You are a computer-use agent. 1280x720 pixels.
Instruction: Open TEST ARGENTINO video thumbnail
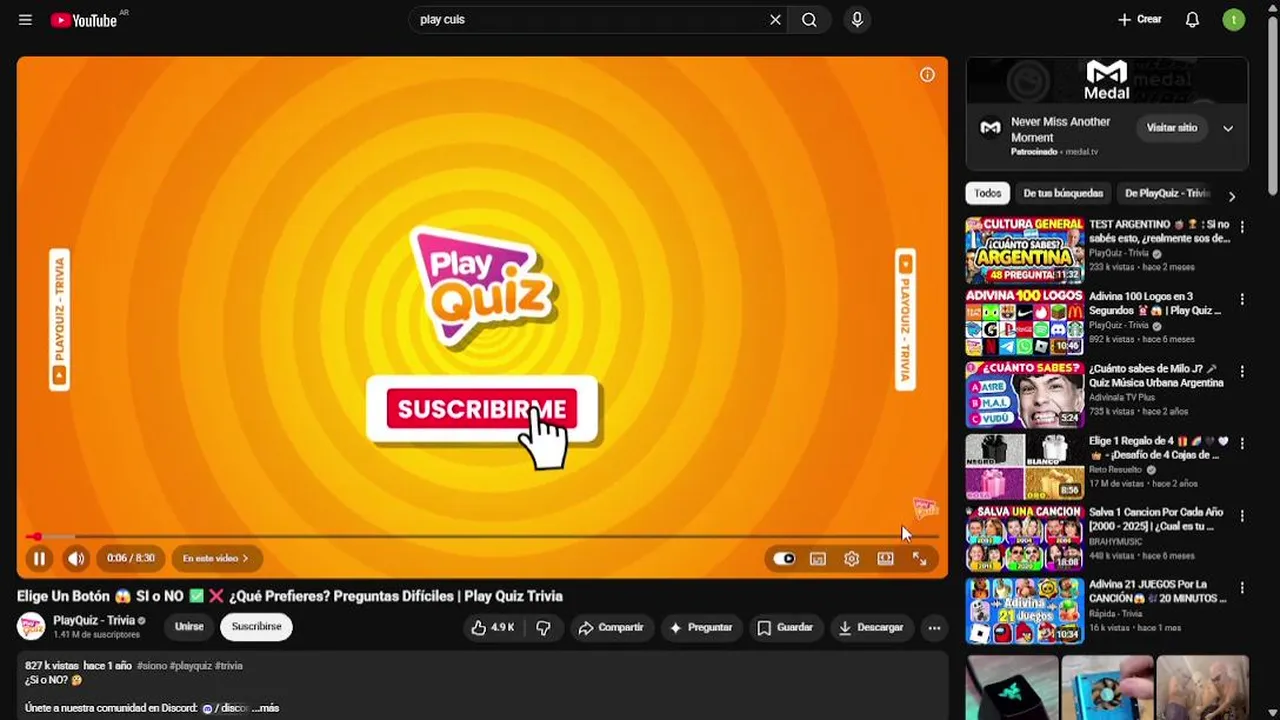pyautogui.click(x=1024, y=251)
